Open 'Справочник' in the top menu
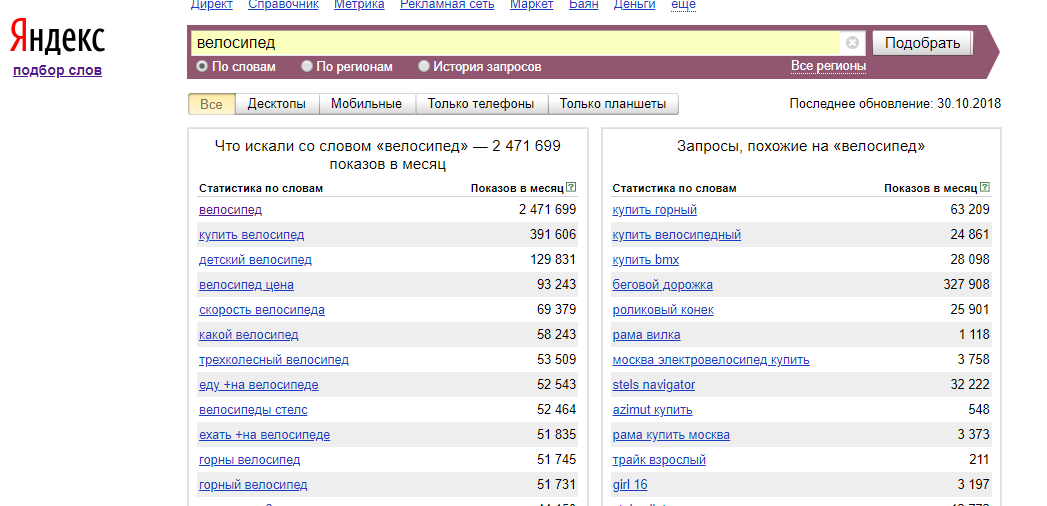Viewport: 1047px width, 506px height. pyautogui.click(x=283, y=5)
